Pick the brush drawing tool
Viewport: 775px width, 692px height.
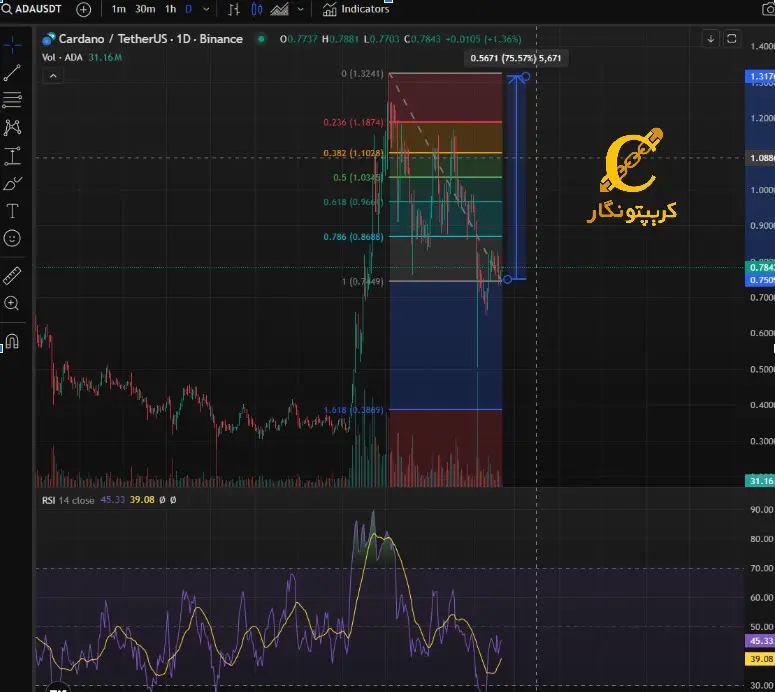(x=12, y=183)
